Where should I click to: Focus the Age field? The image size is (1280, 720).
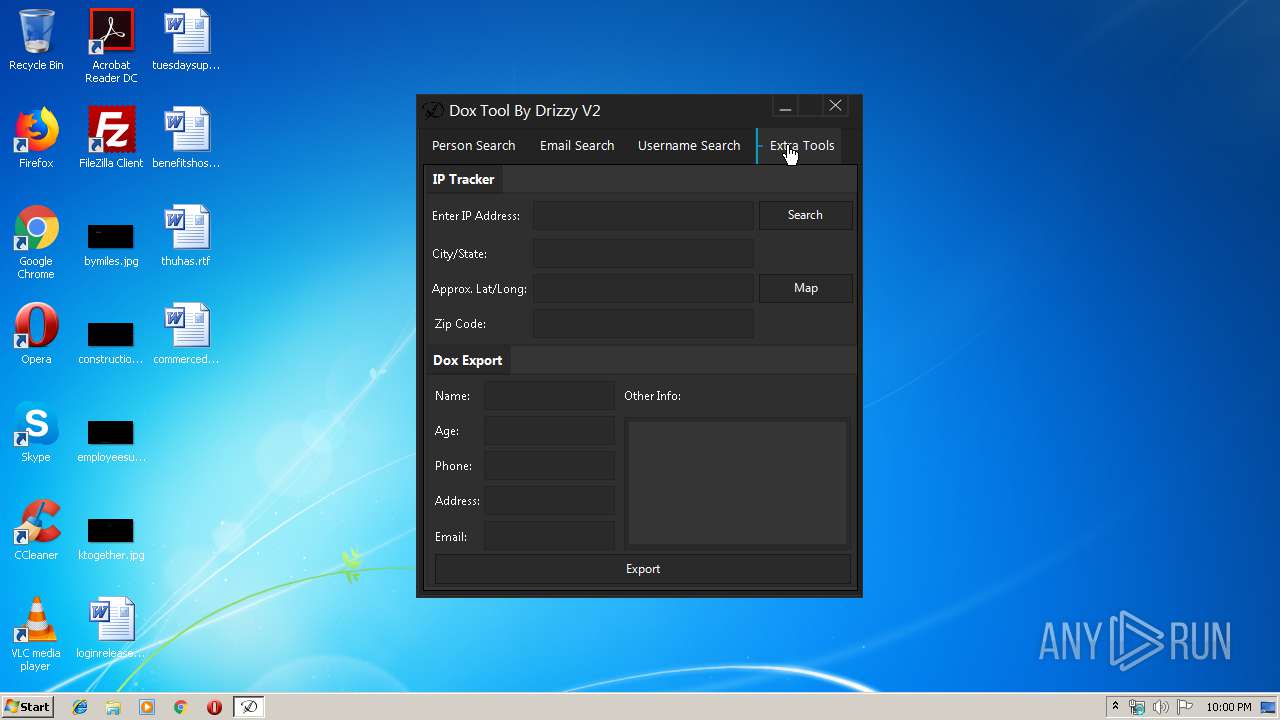(x=549, y=431)
